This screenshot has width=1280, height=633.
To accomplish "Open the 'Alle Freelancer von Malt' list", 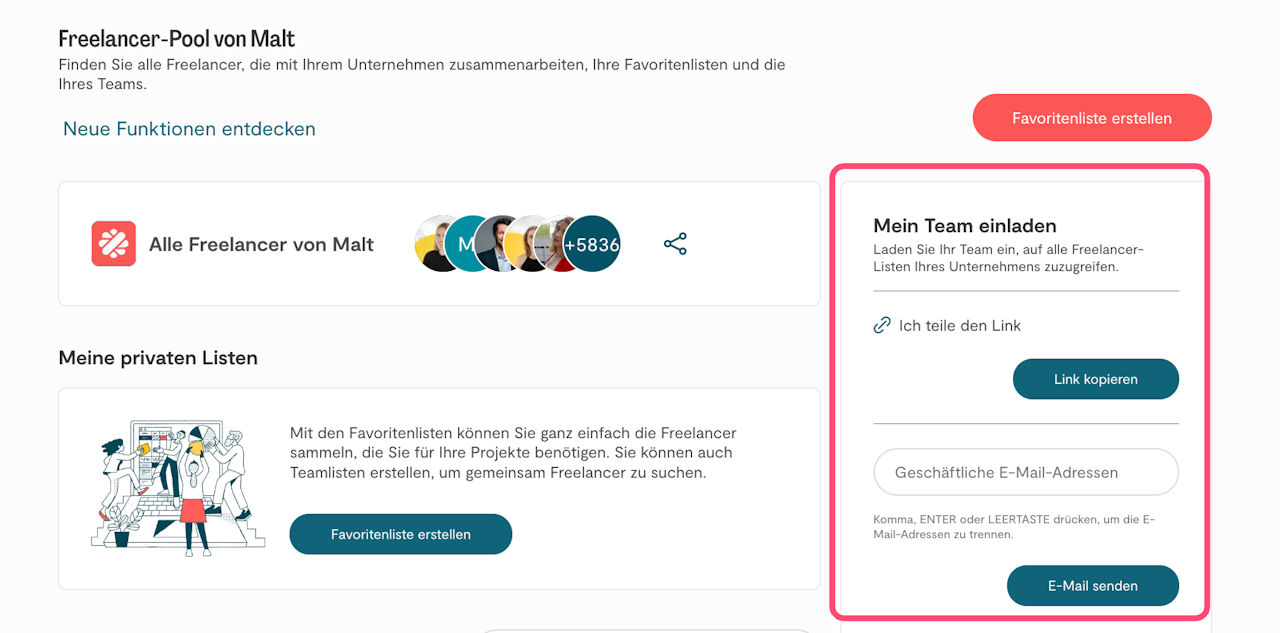I will pyautogui.click(x=261, y=244).
